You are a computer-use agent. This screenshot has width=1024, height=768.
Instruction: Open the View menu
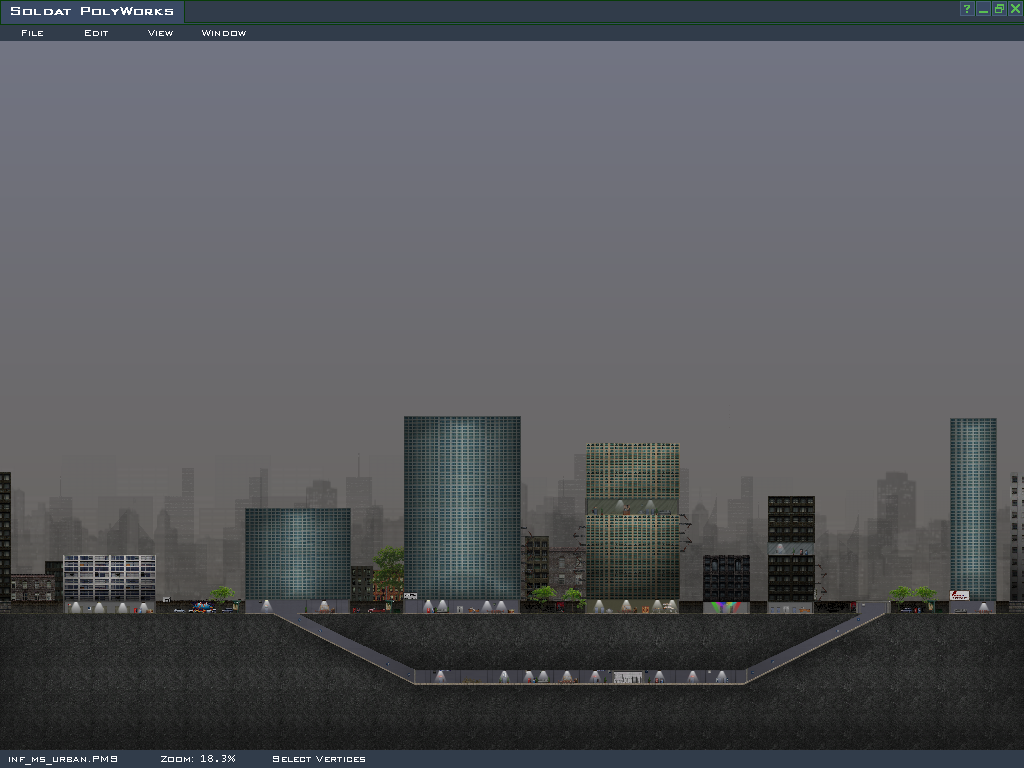[160, 33]
